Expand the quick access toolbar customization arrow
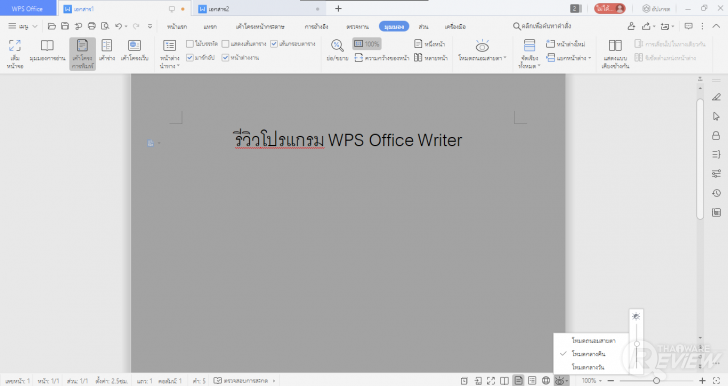 [150, 26]
